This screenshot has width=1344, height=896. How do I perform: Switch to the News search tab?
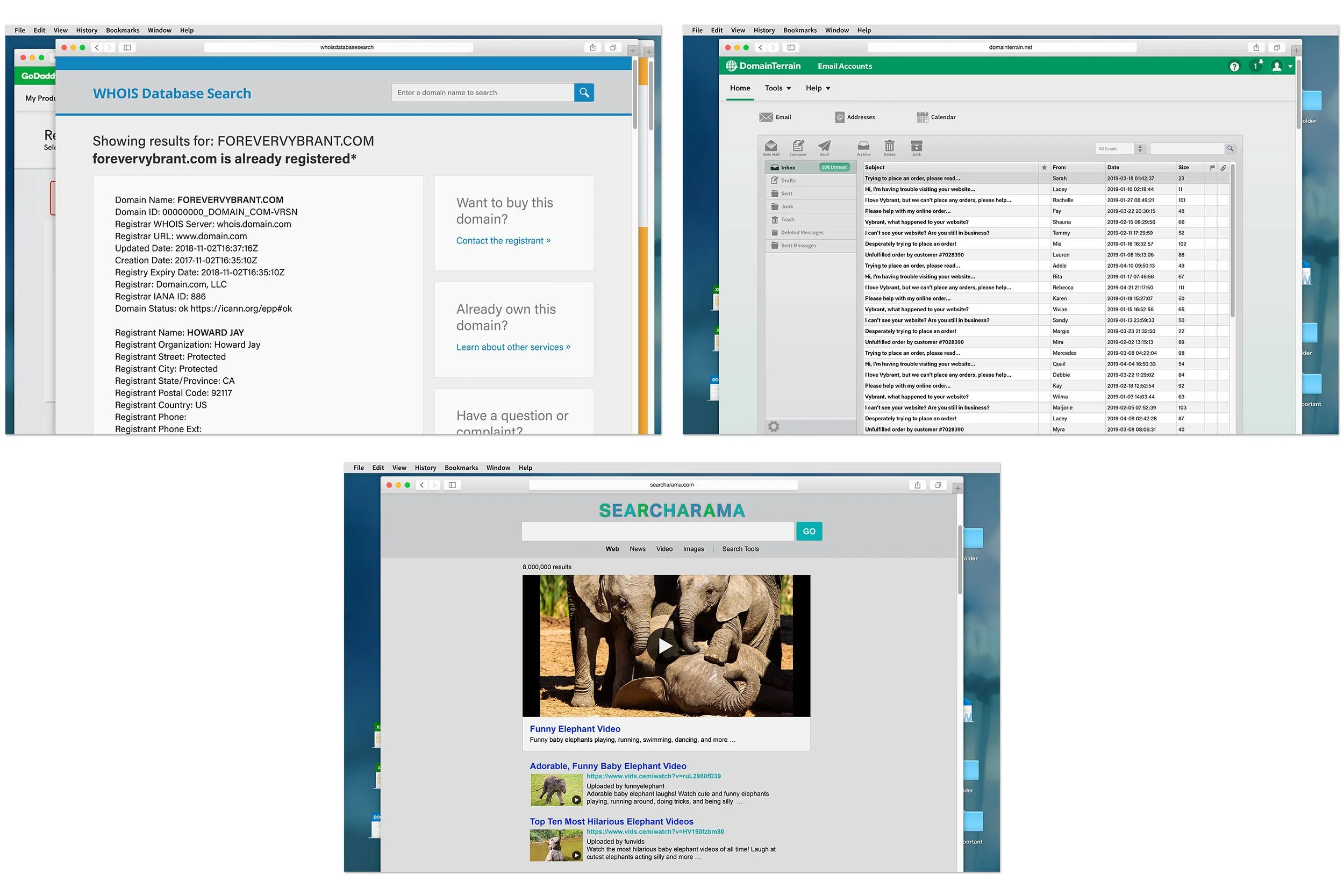pyautogui.click(x=637, y=549)
